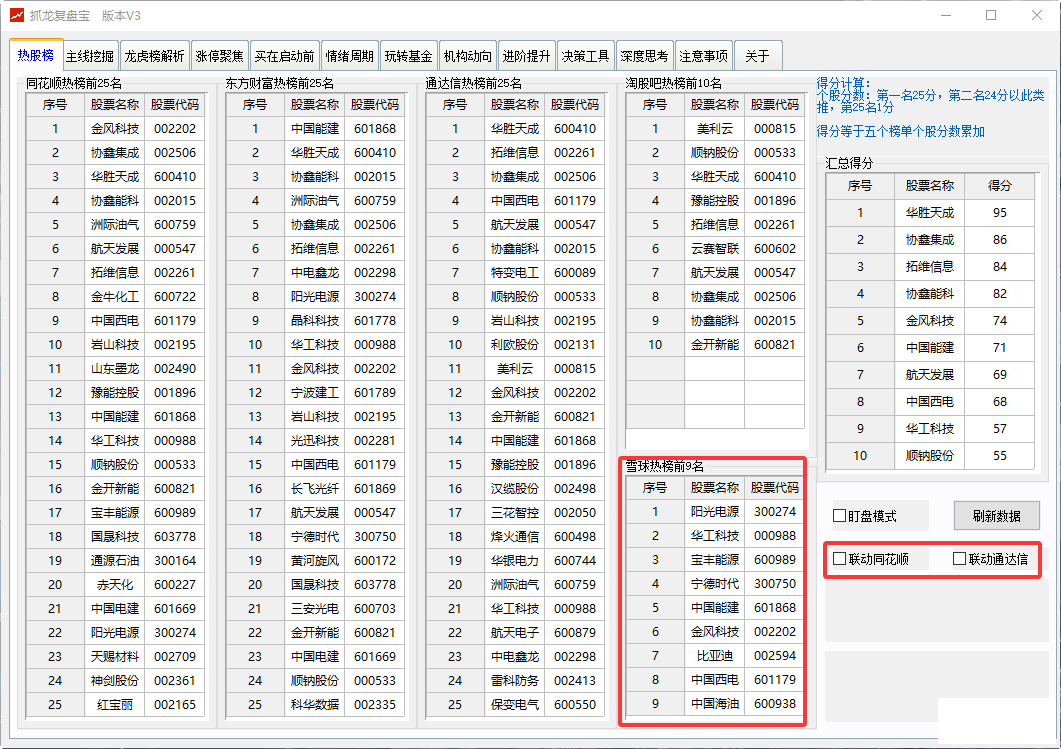Enable the 盯盘模式 checkbox
Viewport: 1061px width, 749px height.
click(x=840, y=516)
